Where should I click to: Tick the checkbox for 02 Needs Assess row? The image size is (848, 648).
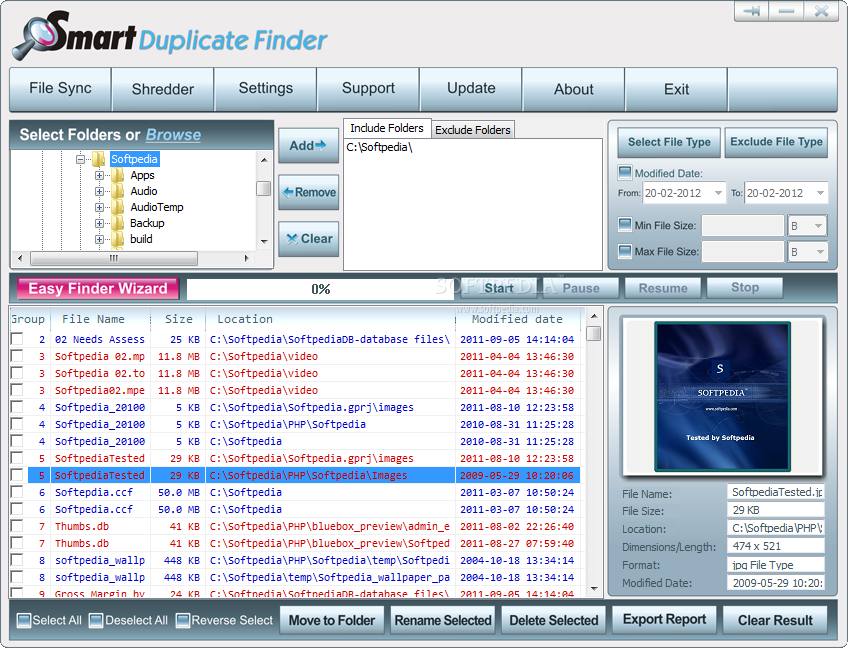point(17,339)
